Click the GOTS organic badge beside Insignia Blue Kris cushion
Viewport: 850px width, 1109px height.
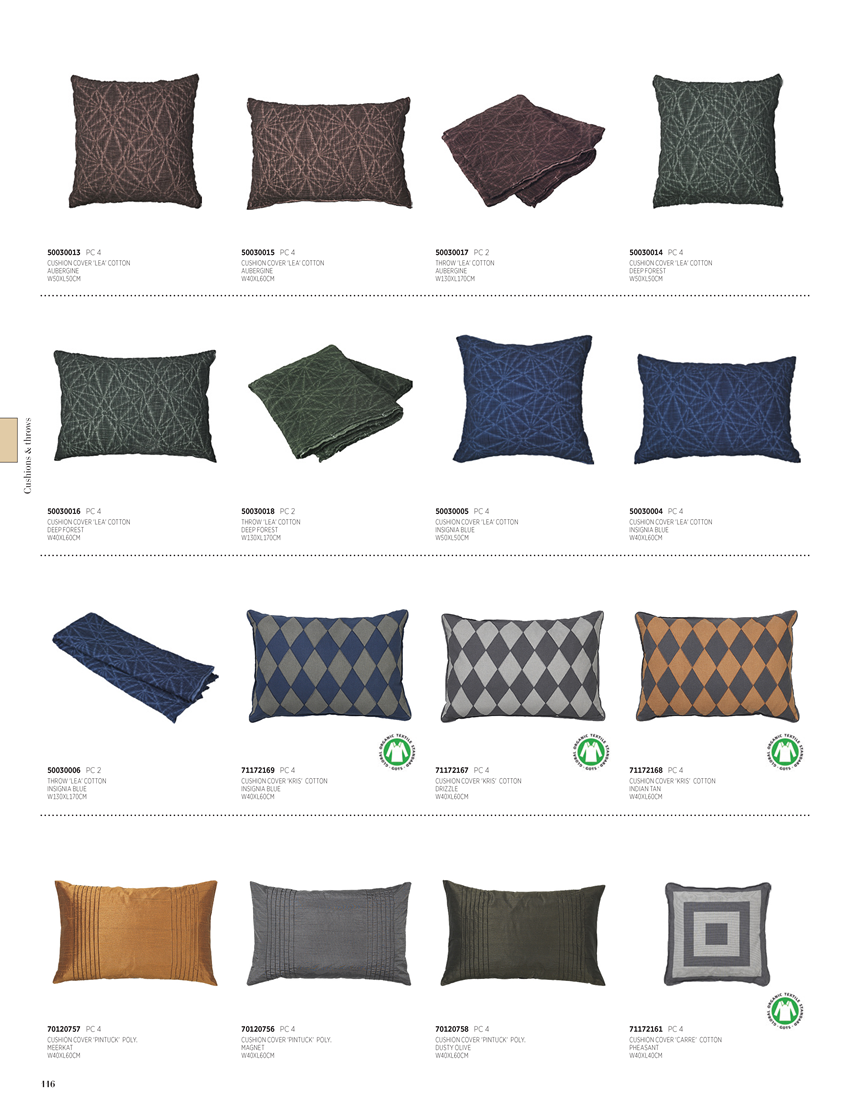(397, 751)
